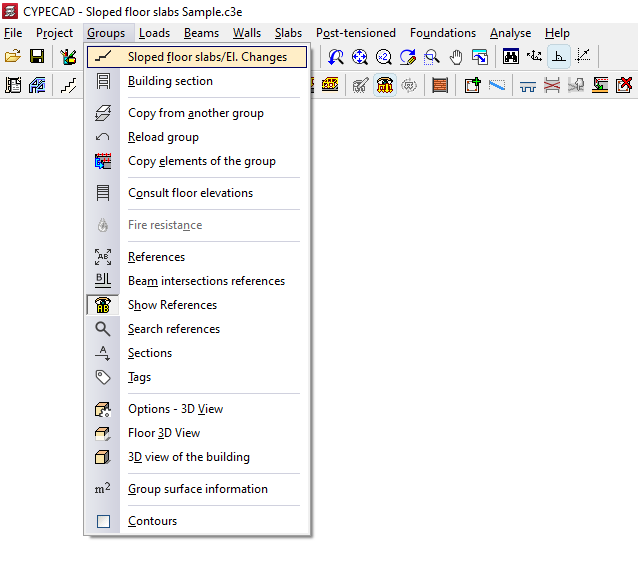Click the yellow floor plan toolbar icon

tap(330, 85)
